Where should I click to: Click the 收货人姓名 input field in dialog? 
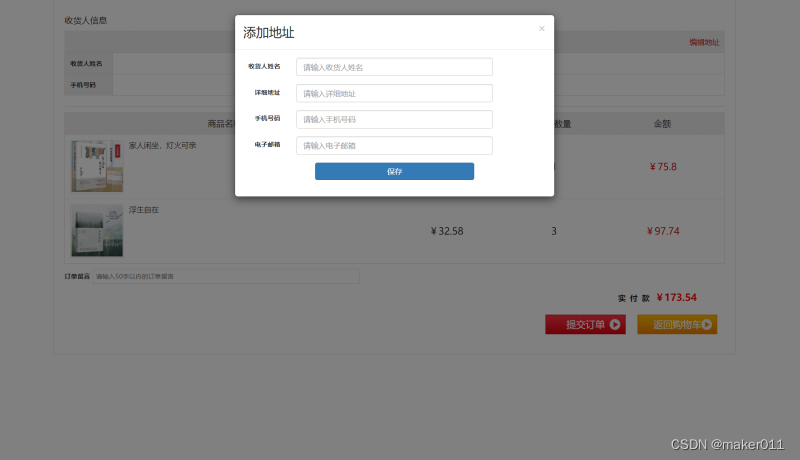point(394,67)
